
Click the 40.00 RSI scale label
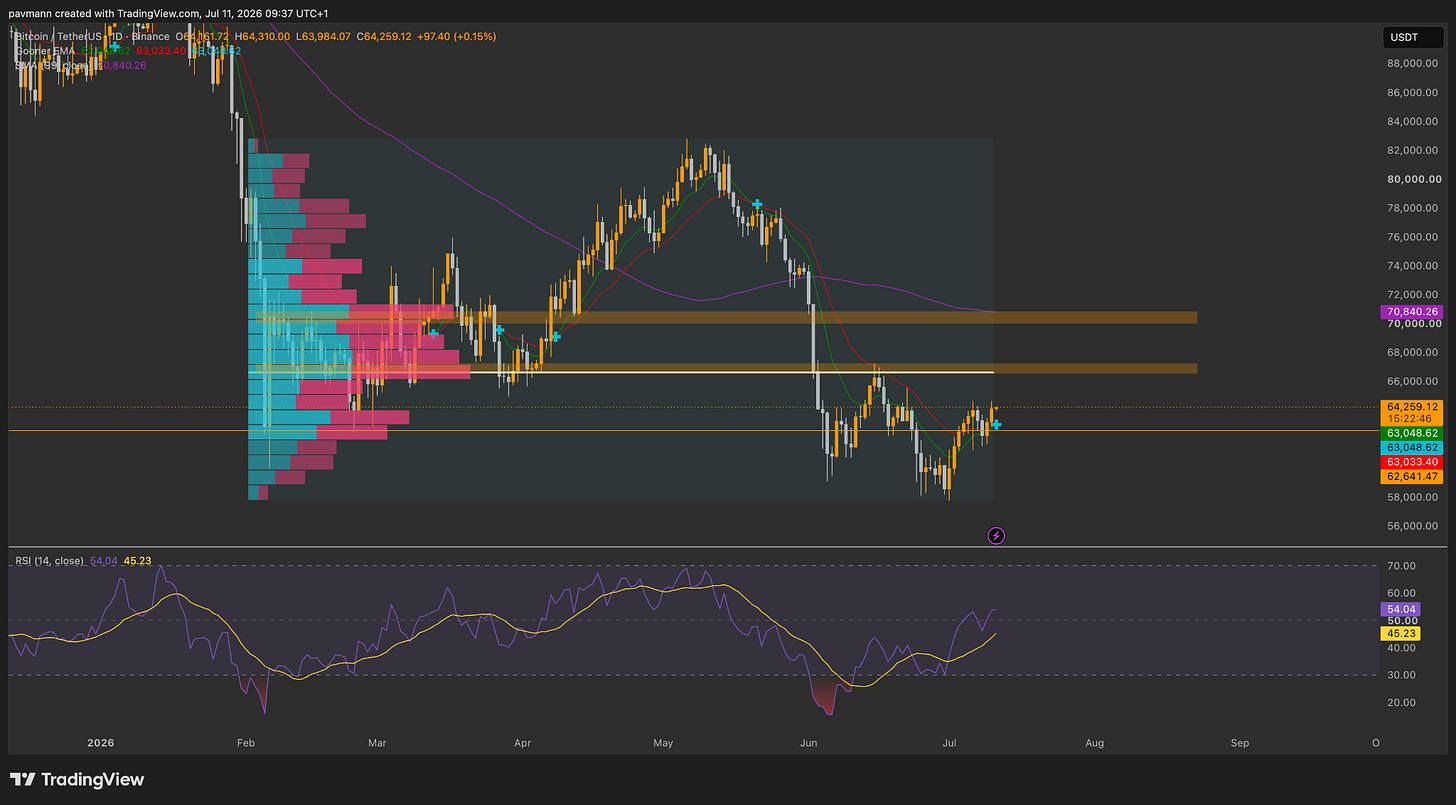point(1402,648)
